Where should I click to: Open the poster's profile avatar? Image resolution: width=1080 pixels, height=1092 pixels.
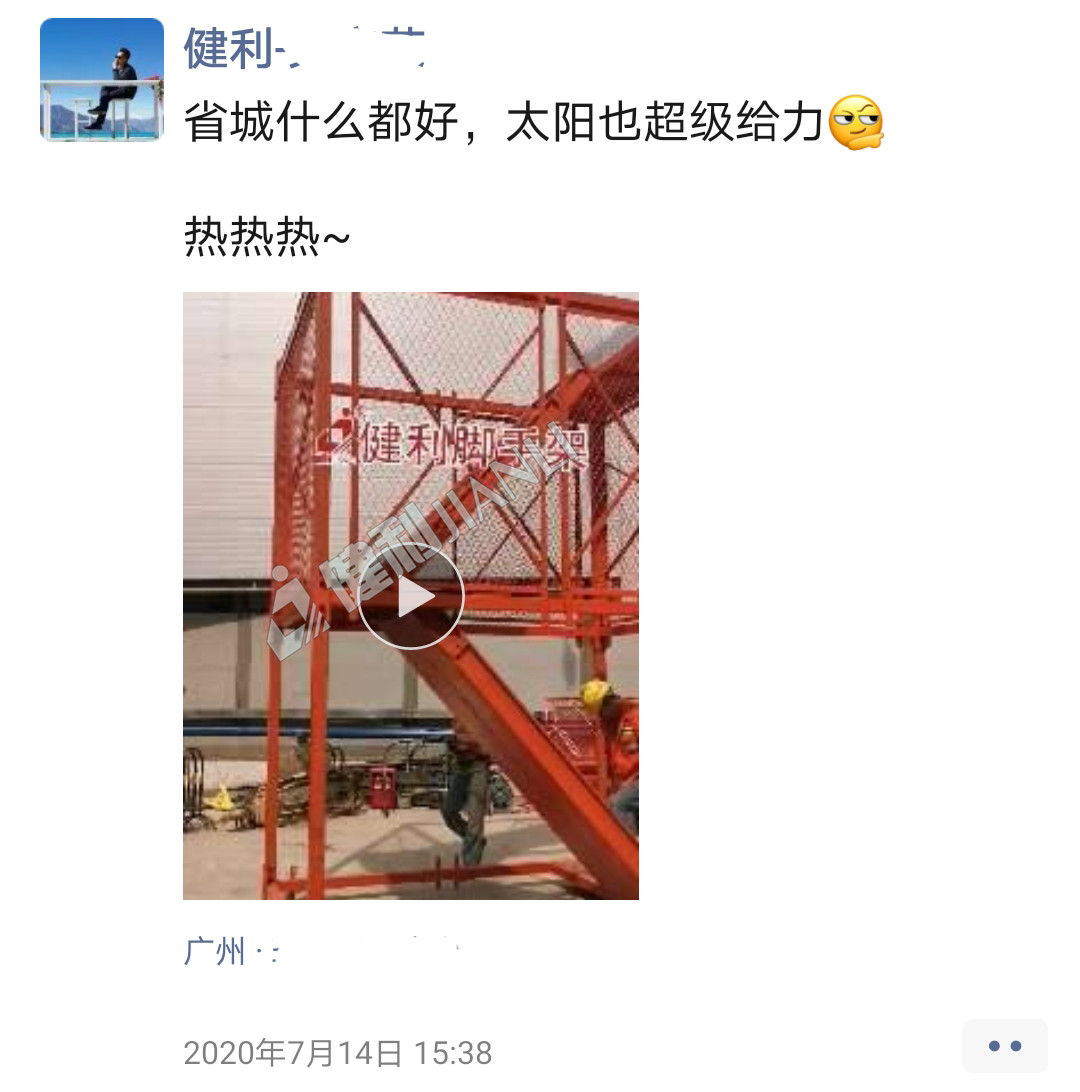click(102, 80)
